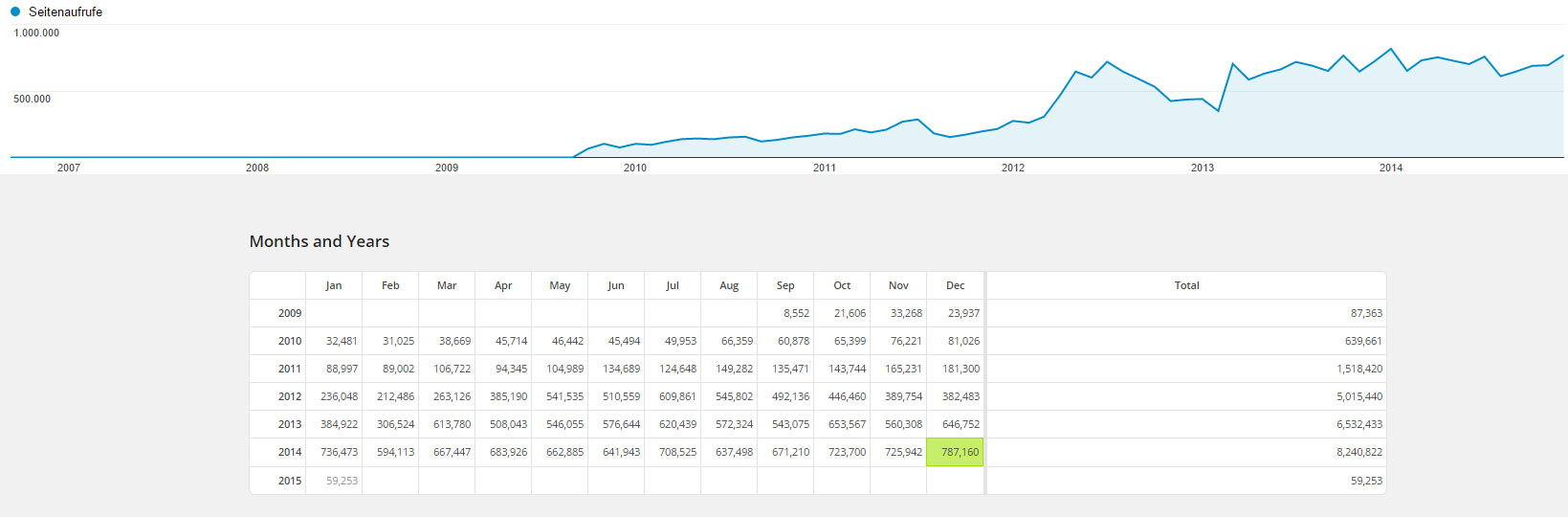Screen dimensions: 1568x517
Task: Click the 613,780 March 2013 cell
Action: pos(452,424)
